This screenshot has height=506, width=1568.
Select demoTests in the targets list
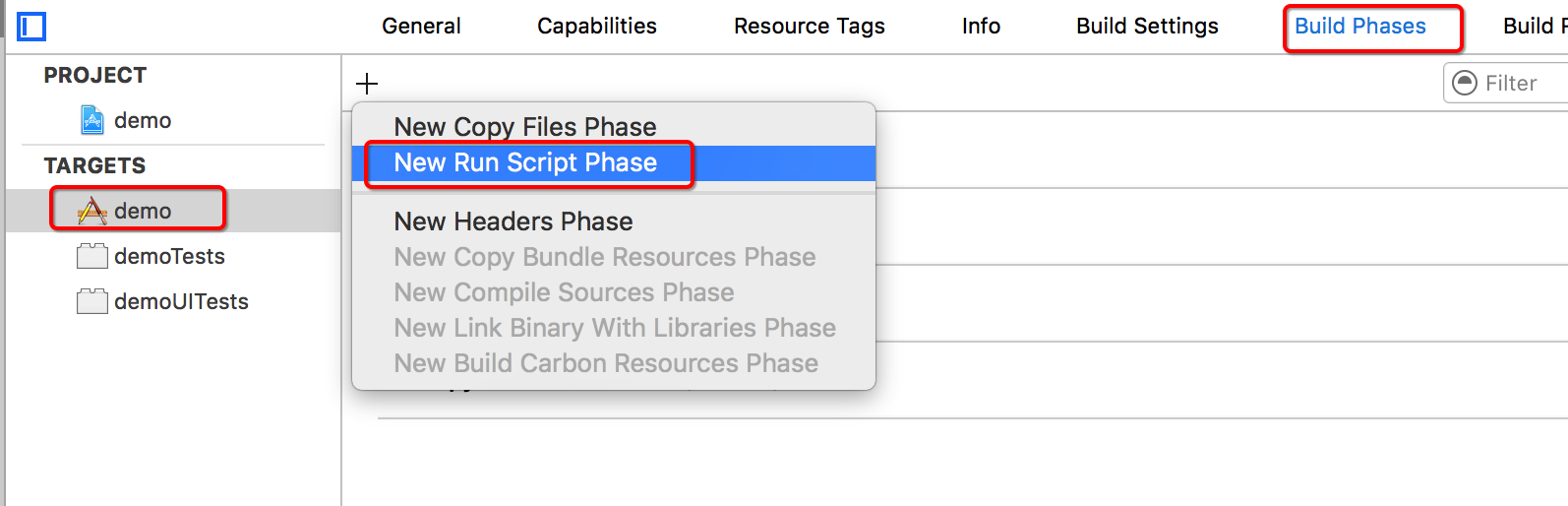(169, 256)
